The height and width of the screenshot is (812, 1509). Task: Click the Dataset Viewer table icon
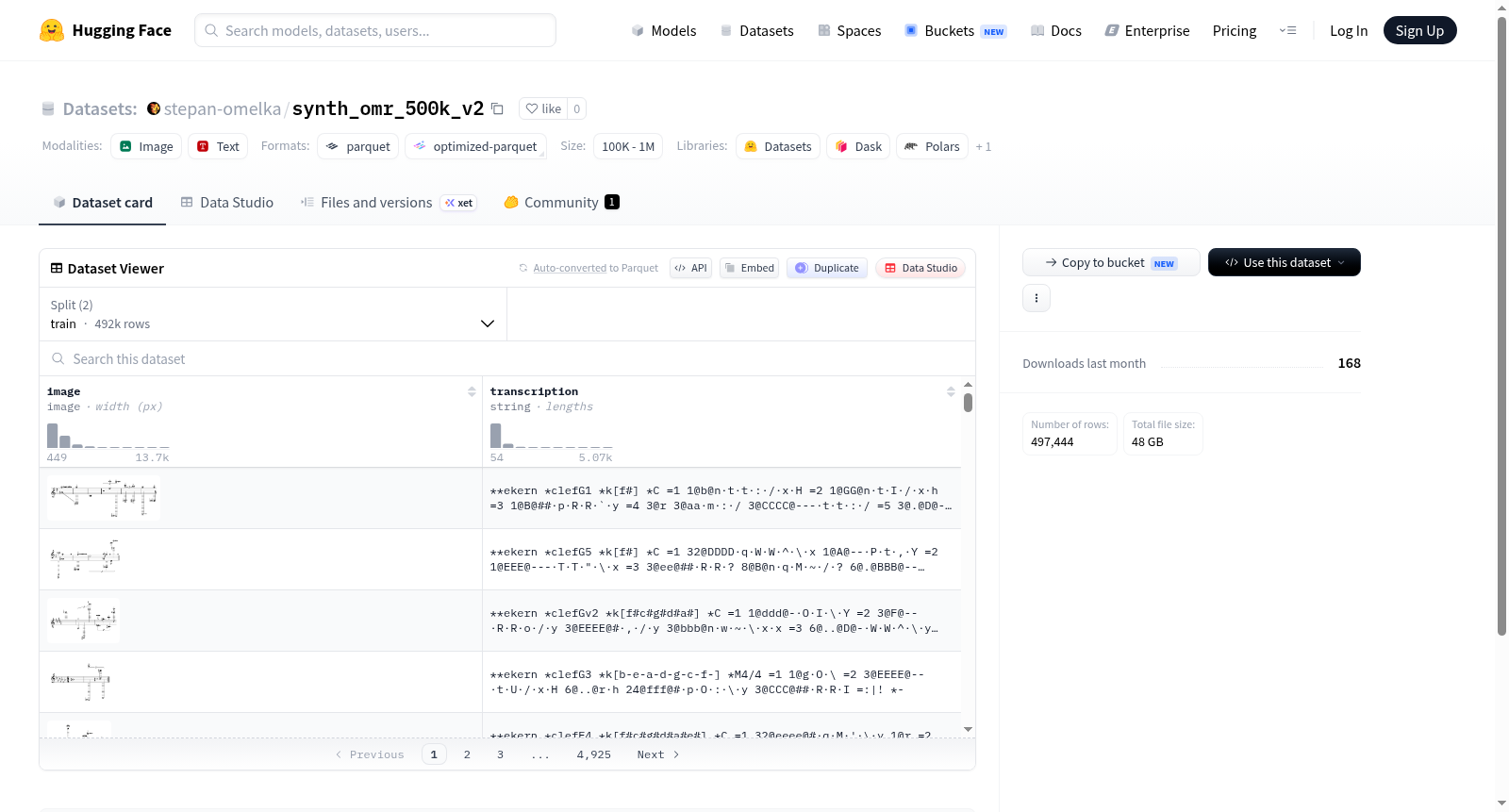tap(57, 269)
